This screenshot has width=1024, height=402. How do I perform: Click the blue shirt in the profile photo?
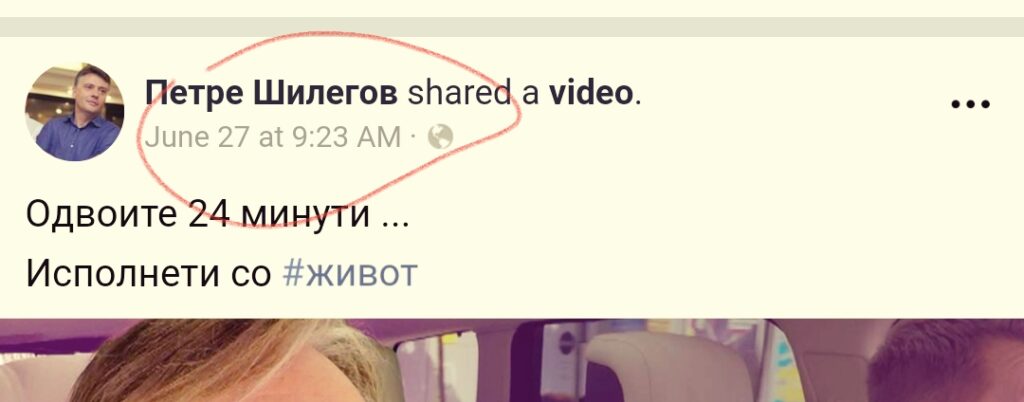coord(78,138)
